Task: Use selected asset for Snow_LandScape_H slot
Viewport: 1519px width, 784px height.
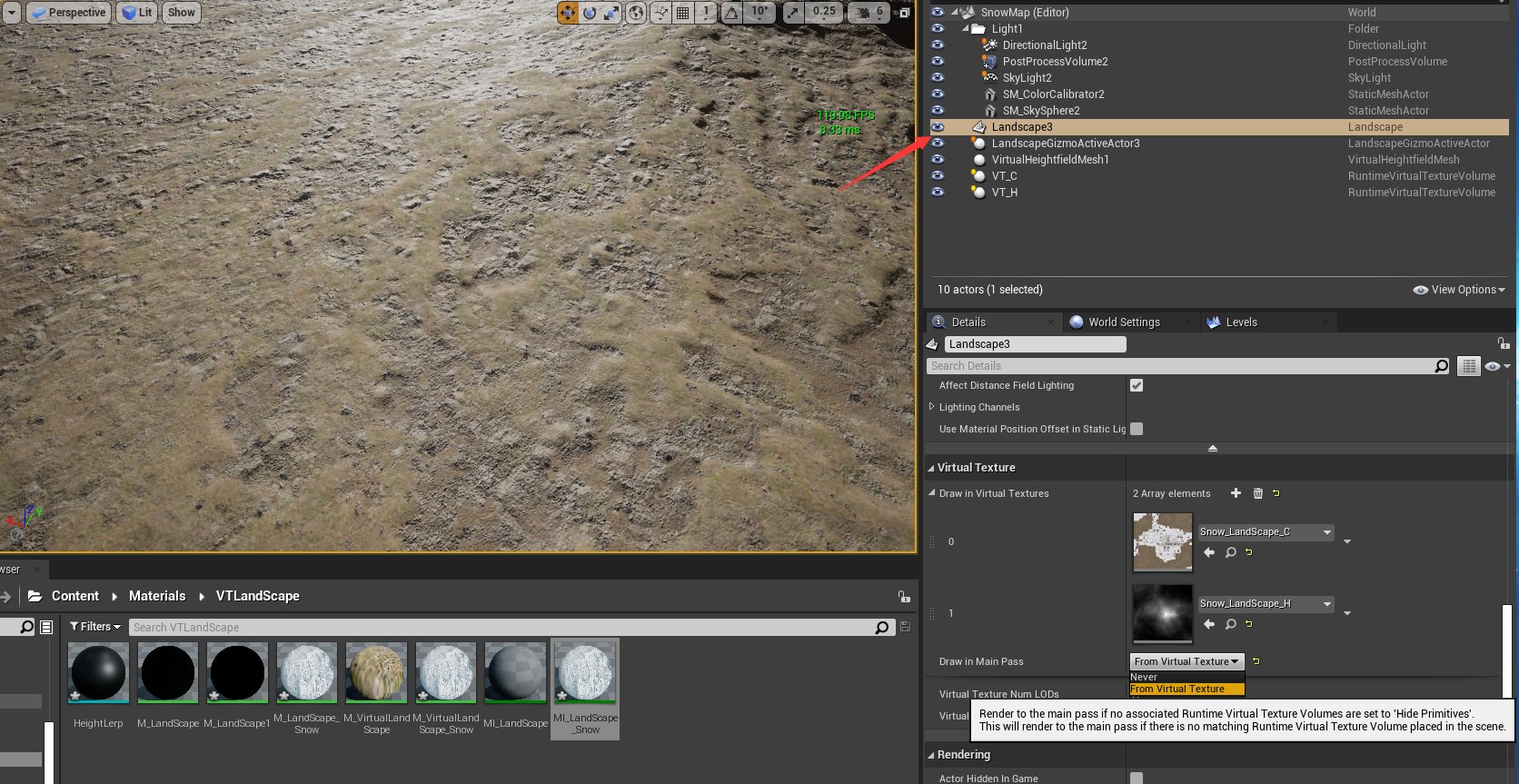Action: (x=1209, y=624)
